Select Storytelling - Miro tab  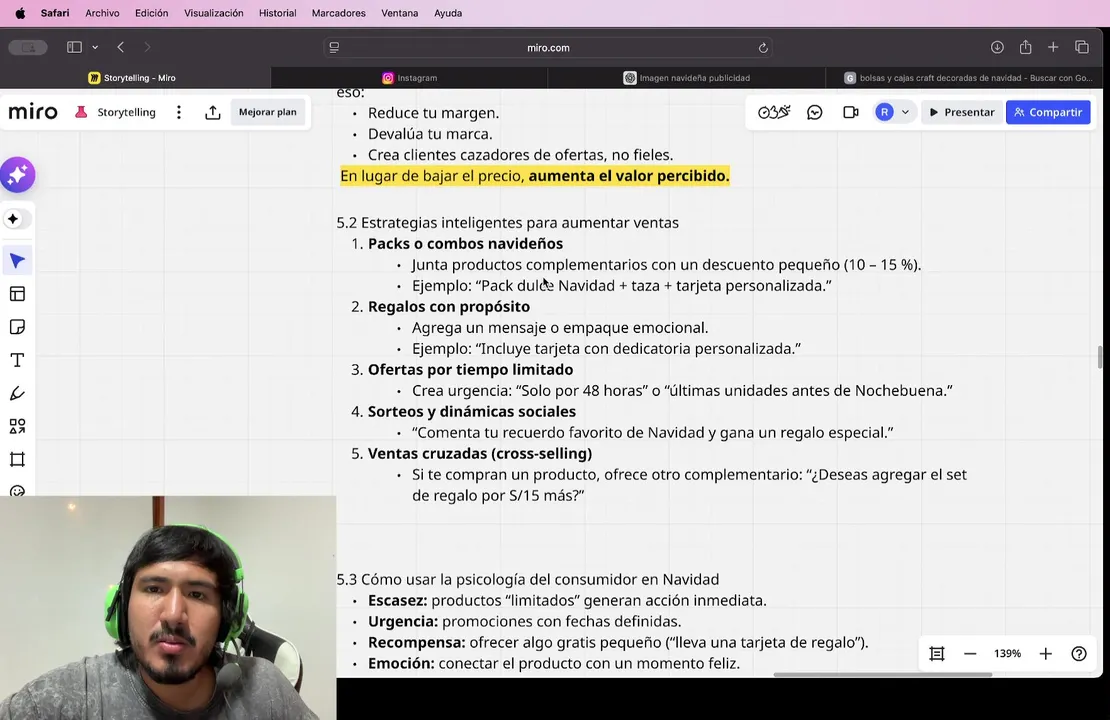point(135,78)
